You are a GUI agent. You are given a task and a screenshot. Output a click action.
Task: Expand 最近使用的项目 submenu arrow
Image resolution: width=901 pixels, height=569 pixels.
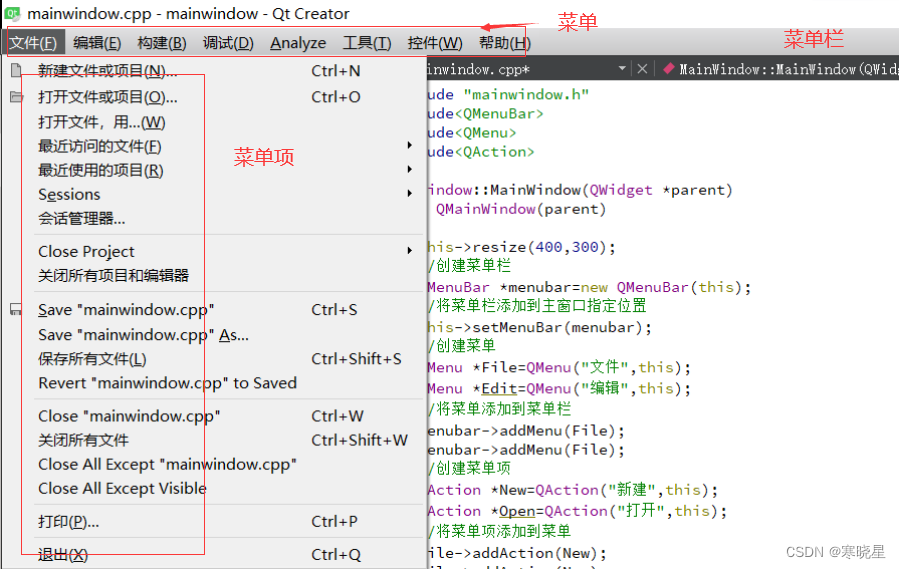[409, 170]
